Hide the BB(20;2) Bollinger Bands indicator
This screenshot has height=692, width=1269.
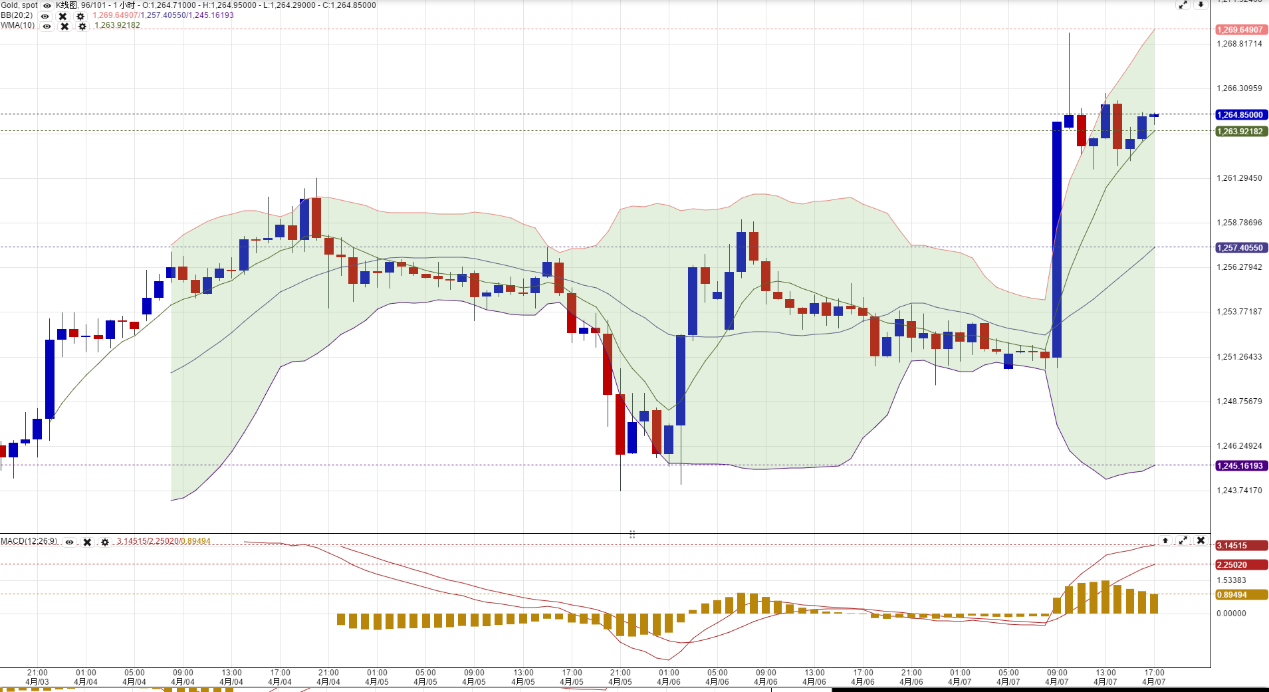(x=45, y=16)
